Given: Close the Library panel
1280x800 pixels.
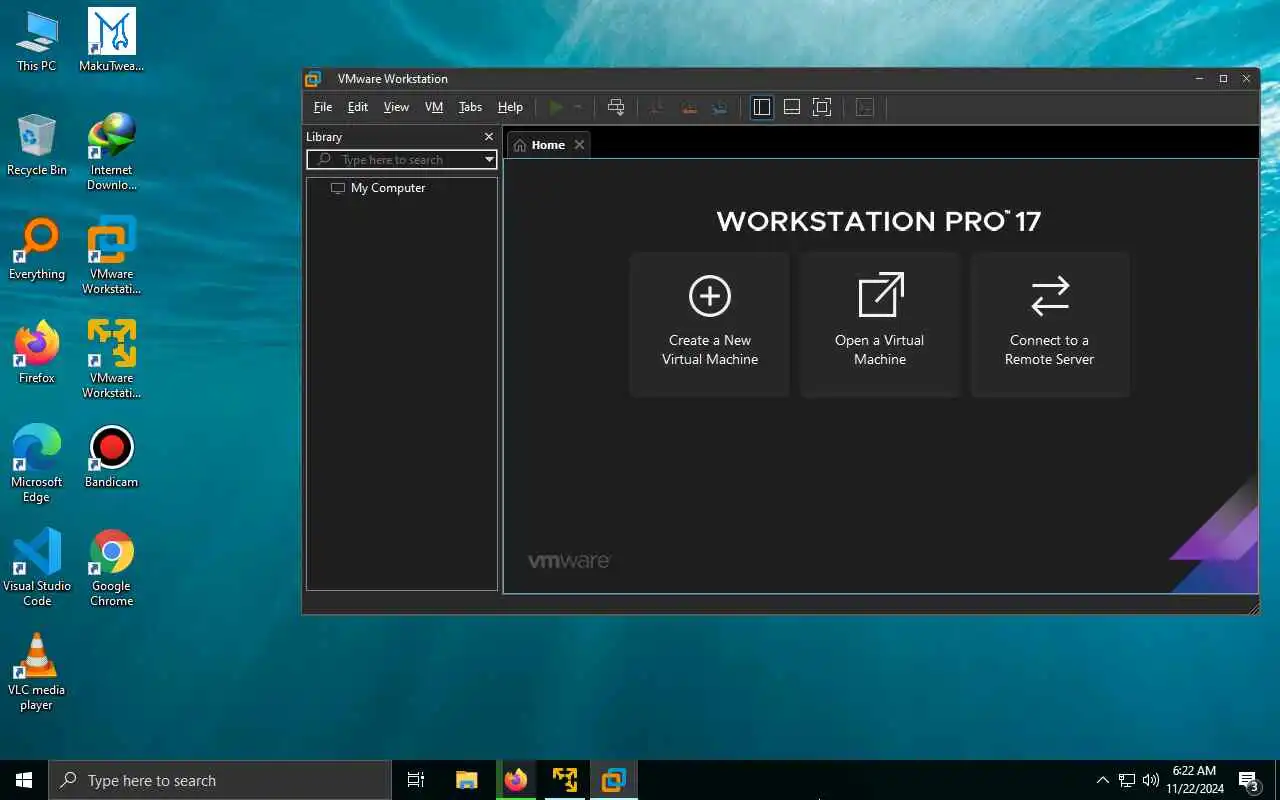Looking at the screenshot, I should (488, 137).
